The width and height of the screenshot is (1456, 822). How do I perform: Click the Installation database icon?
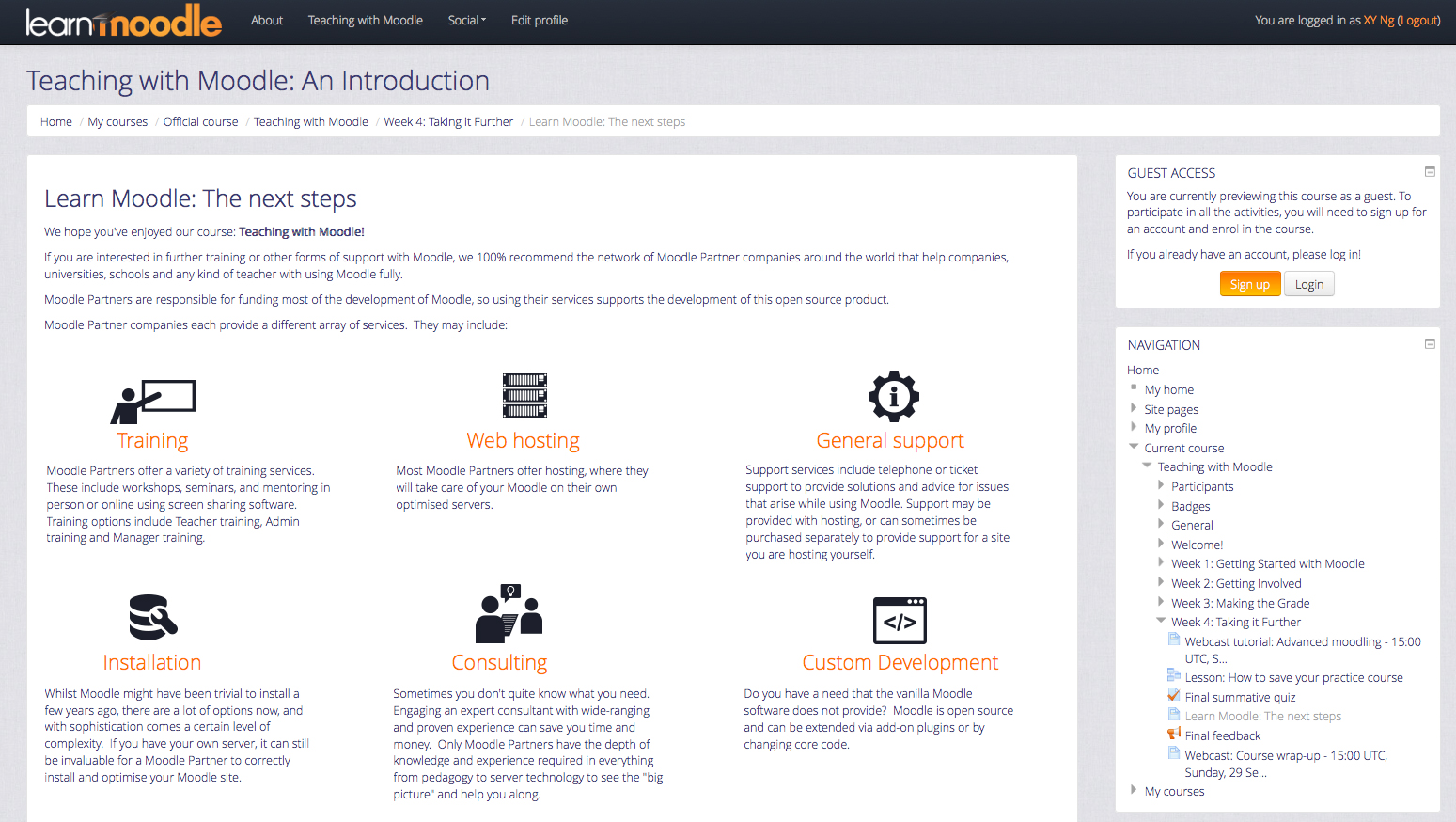[x=153, y=617]
